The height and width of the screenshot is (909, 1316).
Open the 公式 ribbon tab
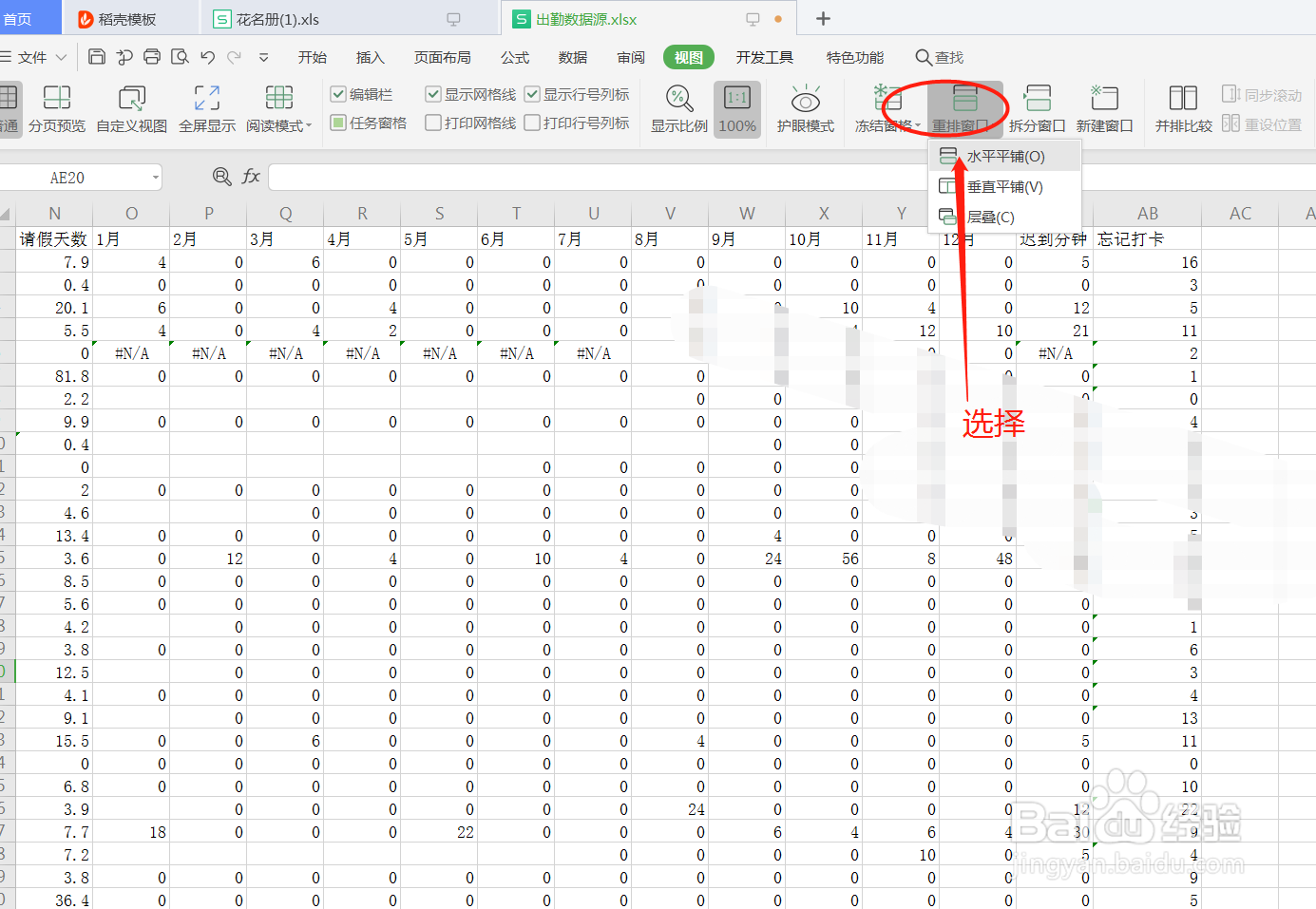[515, 58]
